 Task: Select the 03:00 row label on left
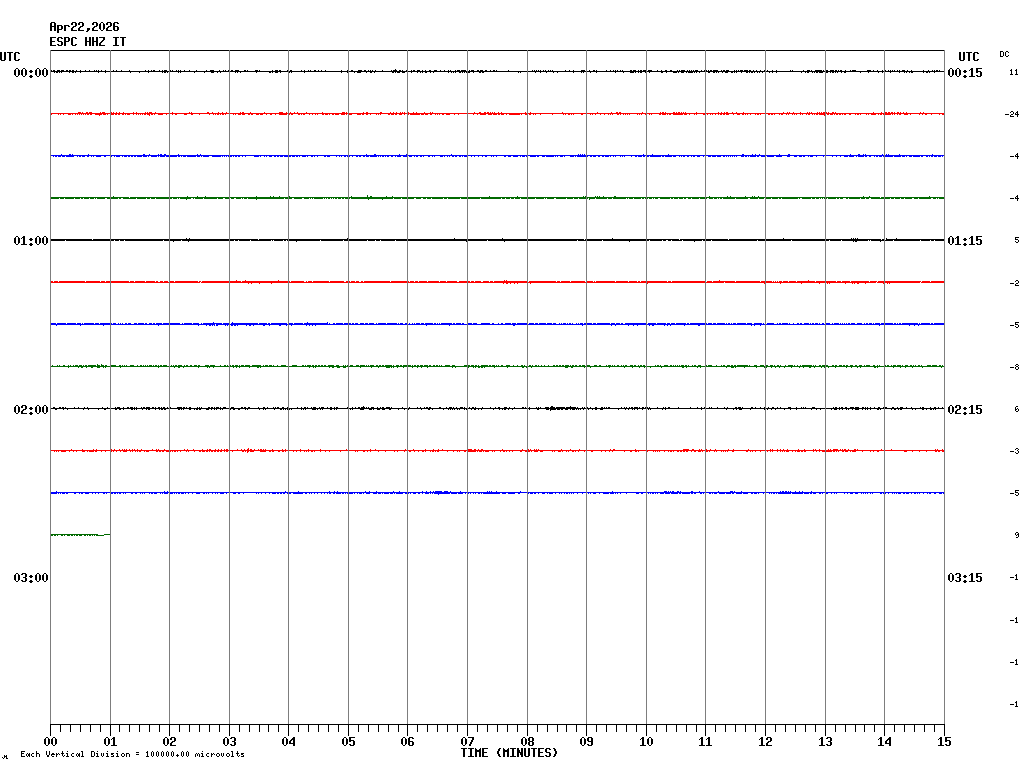pyautogui.click(x=31, y=578)
